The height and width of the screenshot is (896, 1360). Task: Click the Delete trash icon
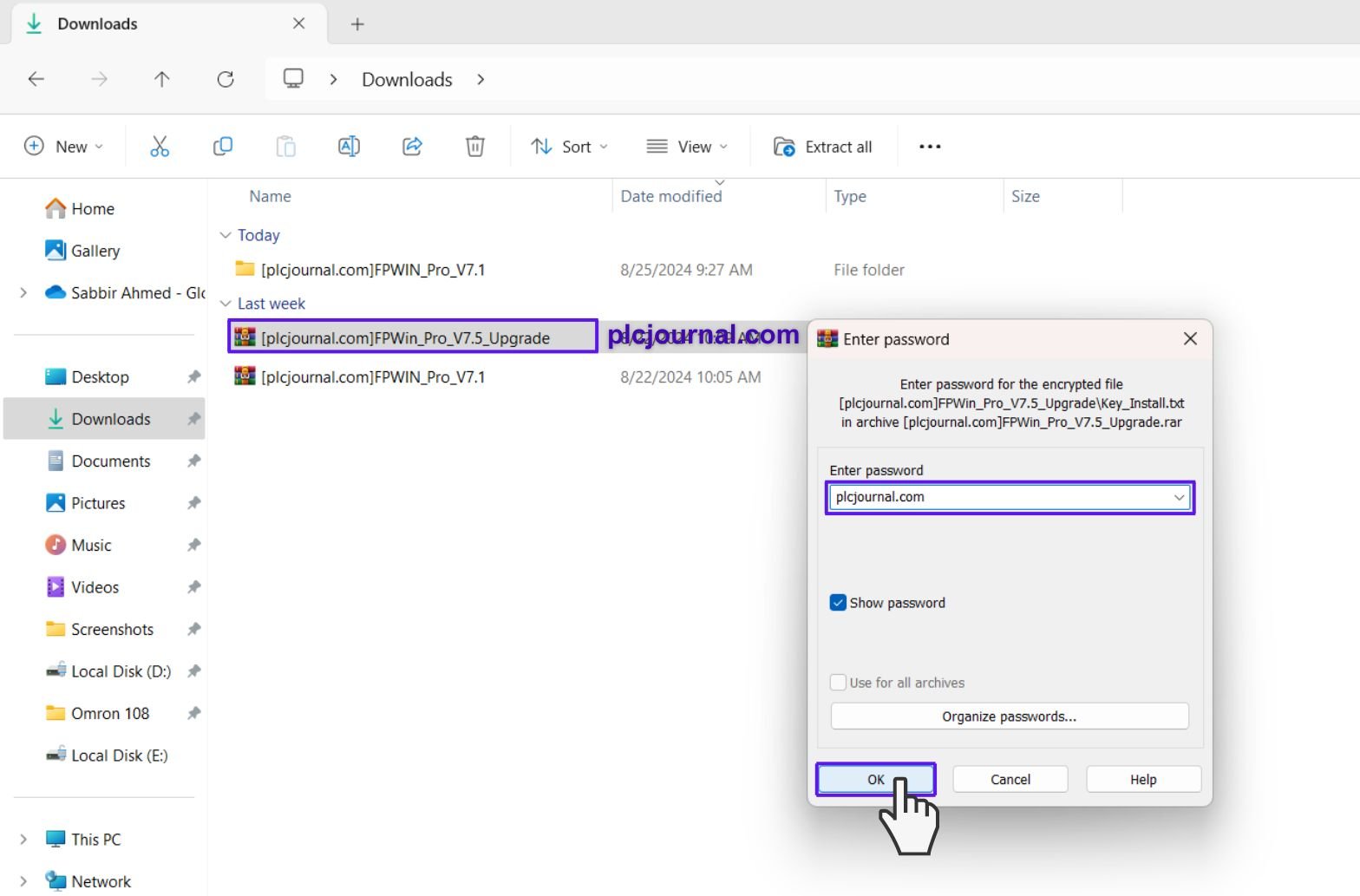(x=475, y=147)
